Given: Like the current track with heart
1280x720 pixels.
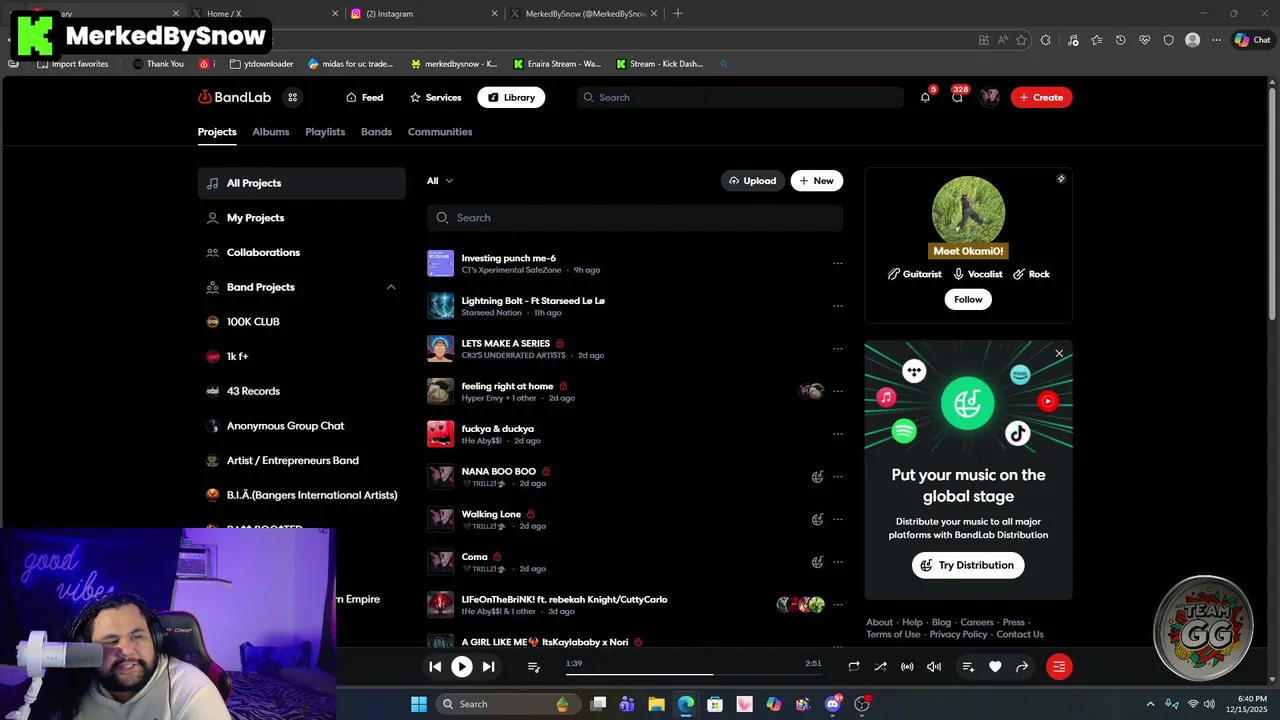Looking at the screenshot, I should tap(995, 667).
